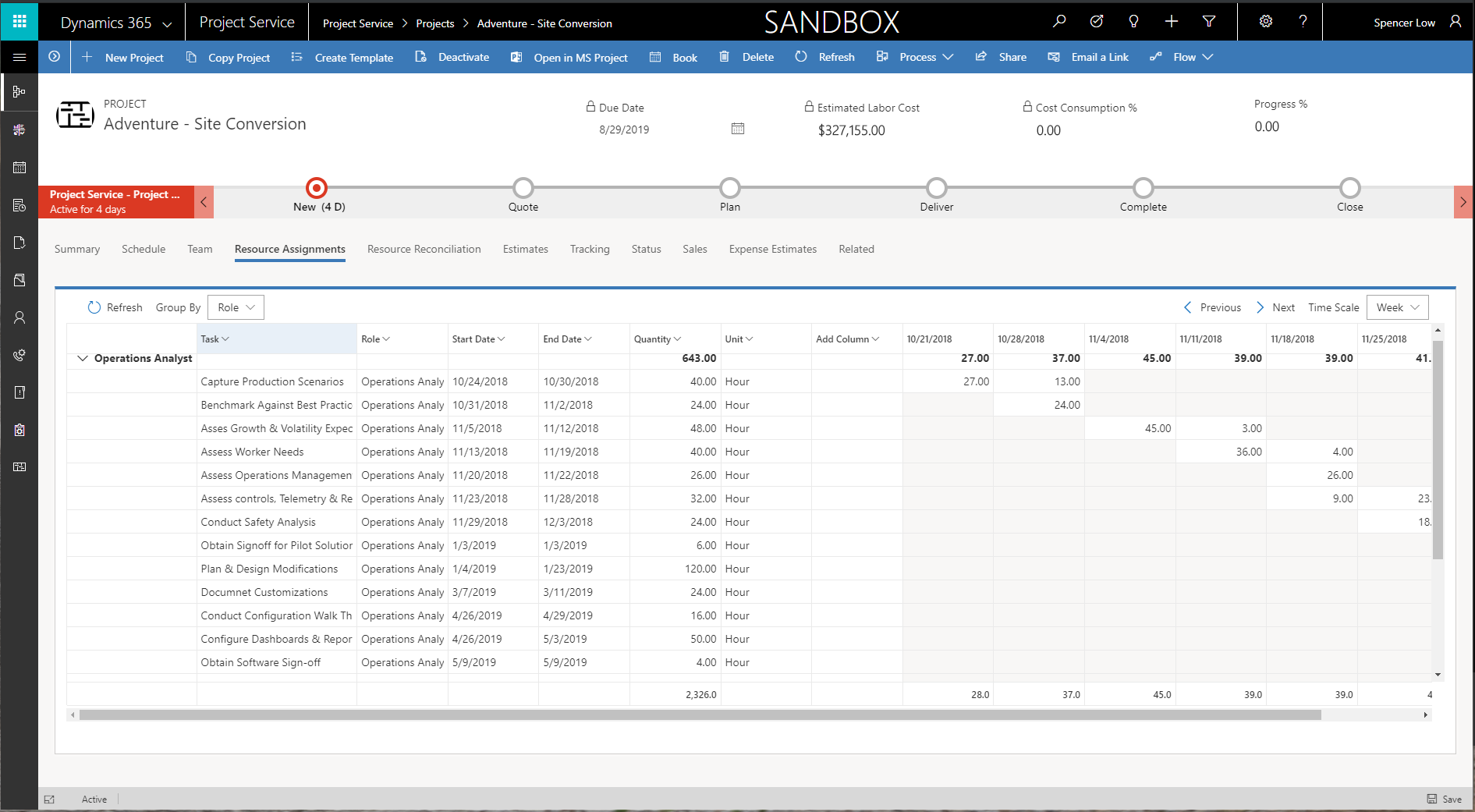The height and width of the screenshot is (812, 1475).
Task: Click the person icon in the sidebar
Action: point(20,317)
